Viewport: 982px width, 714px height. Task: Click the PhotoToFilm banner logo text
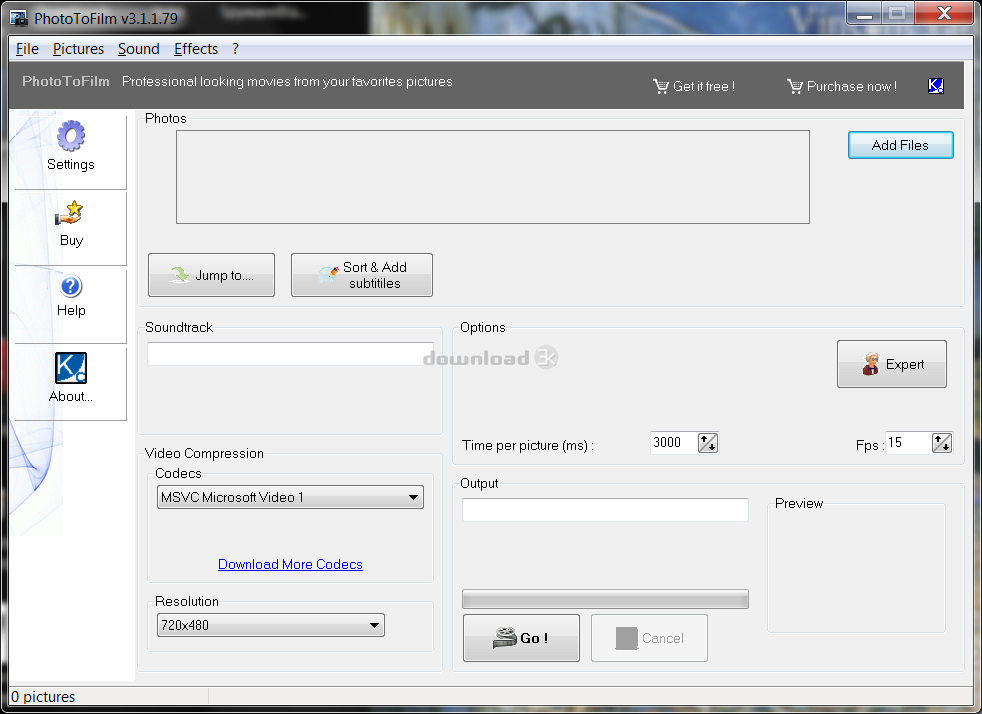[66, 81]
